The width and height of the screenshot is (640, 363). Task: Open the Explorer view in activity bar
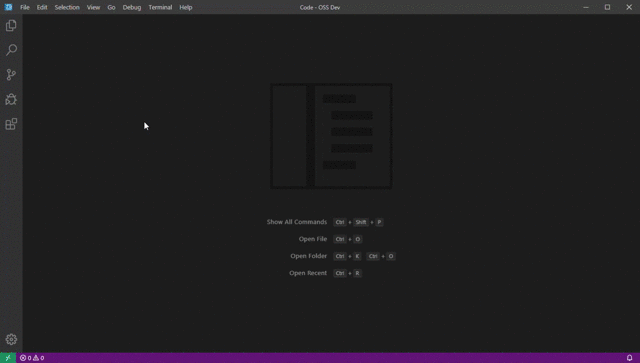point(11,26)
